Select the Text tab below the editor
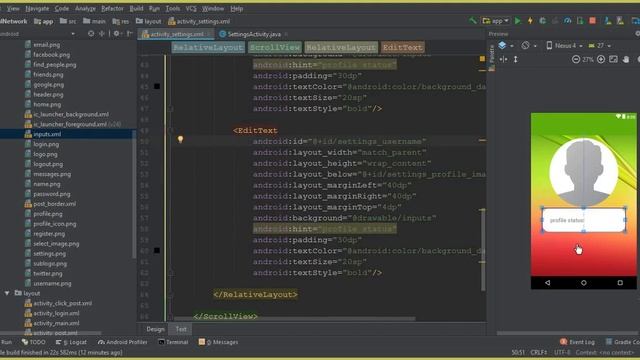Screen dimensions: 640x360 181,329
